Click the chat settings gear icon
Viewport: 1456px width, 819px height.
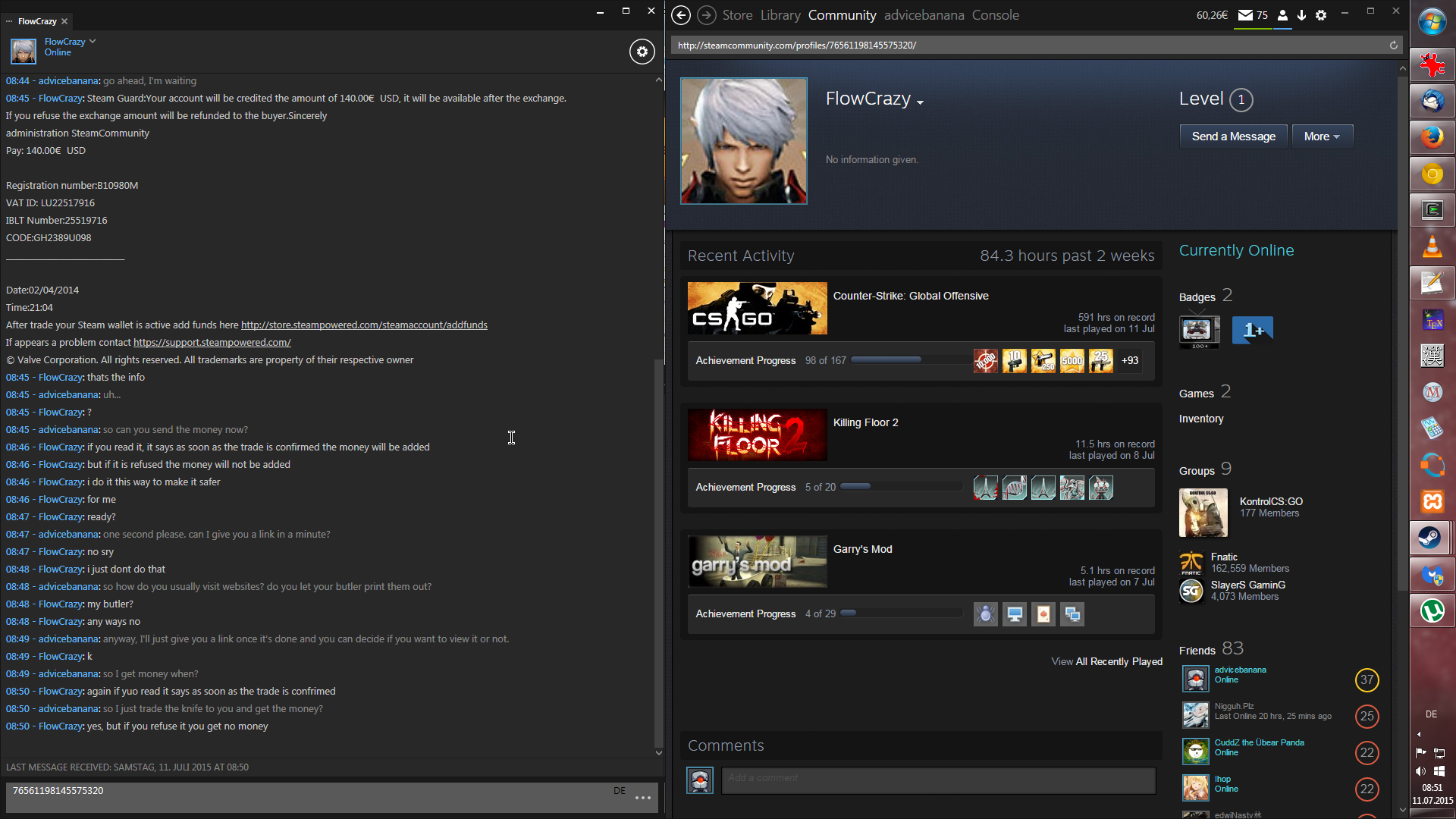click(642, 52)
